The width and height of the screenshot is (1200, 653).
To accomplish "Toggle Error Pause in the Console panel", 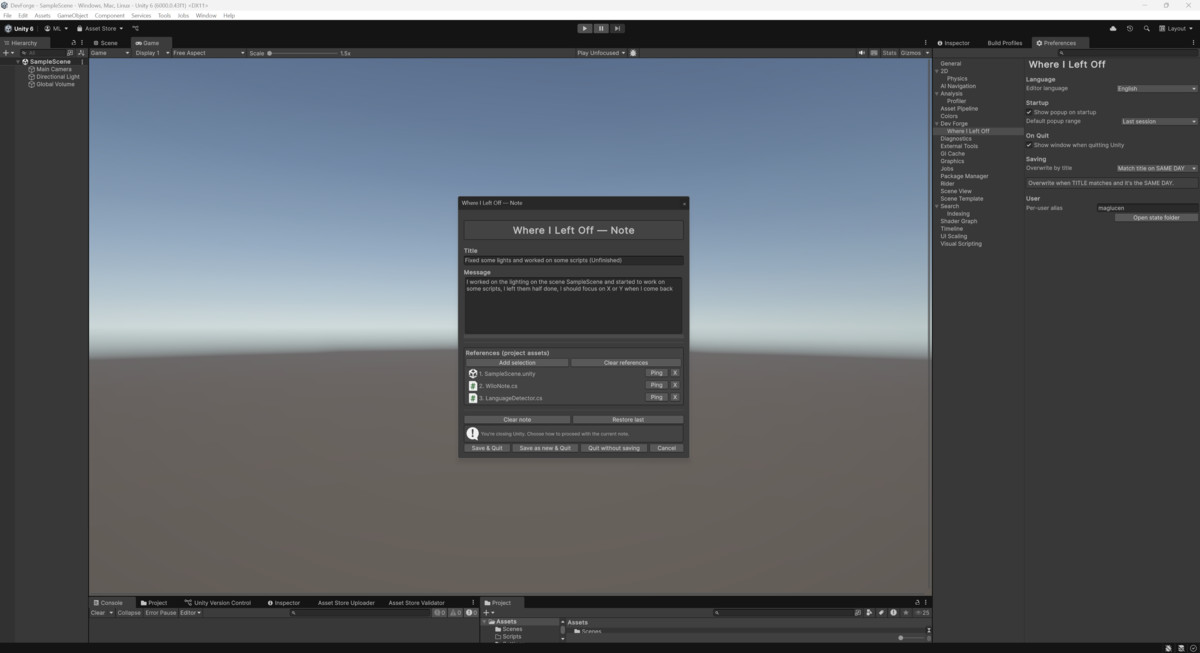I will point(161,613).
